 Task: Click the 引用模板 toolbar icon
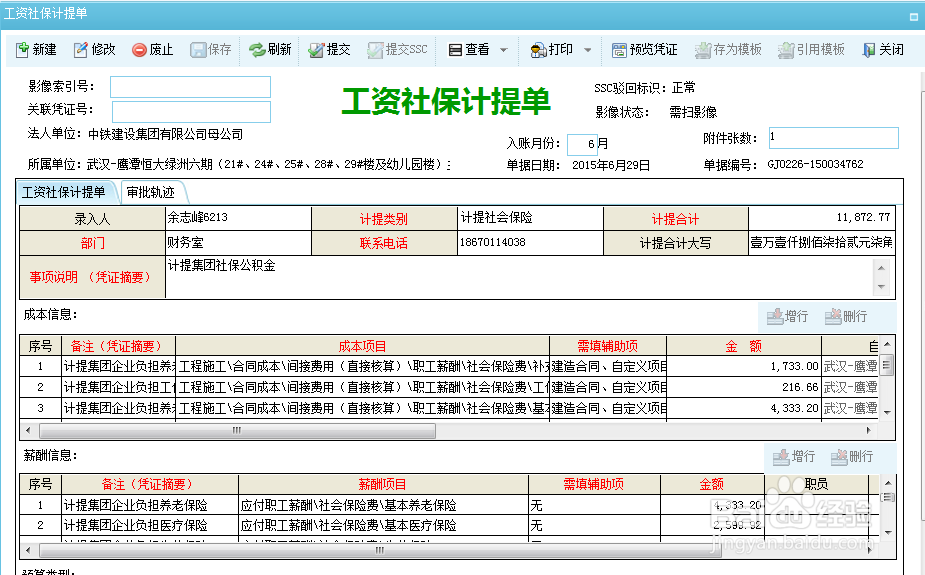coord(786,50)
